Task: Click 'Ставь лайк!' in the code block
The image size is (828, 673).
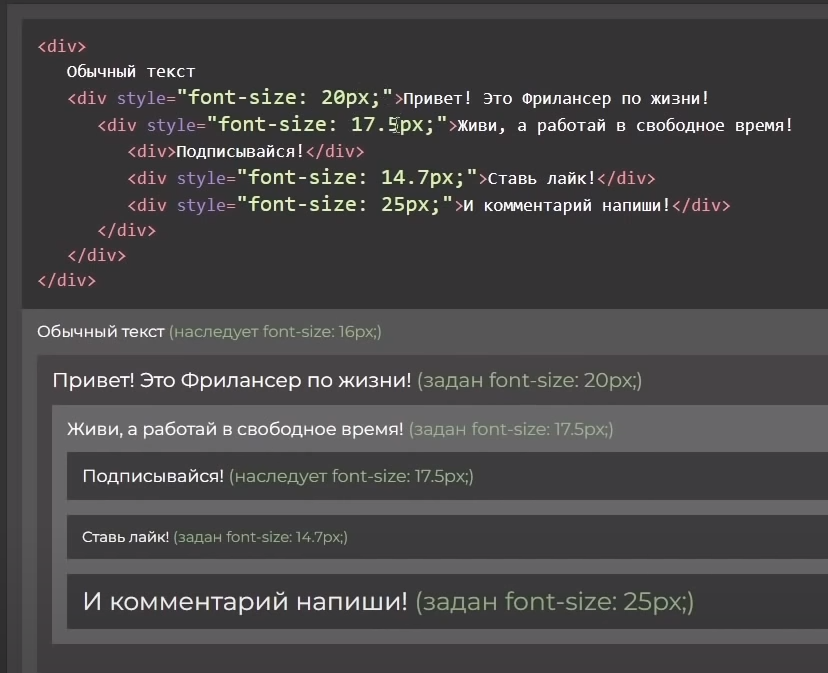Action: tap(541, 179)
